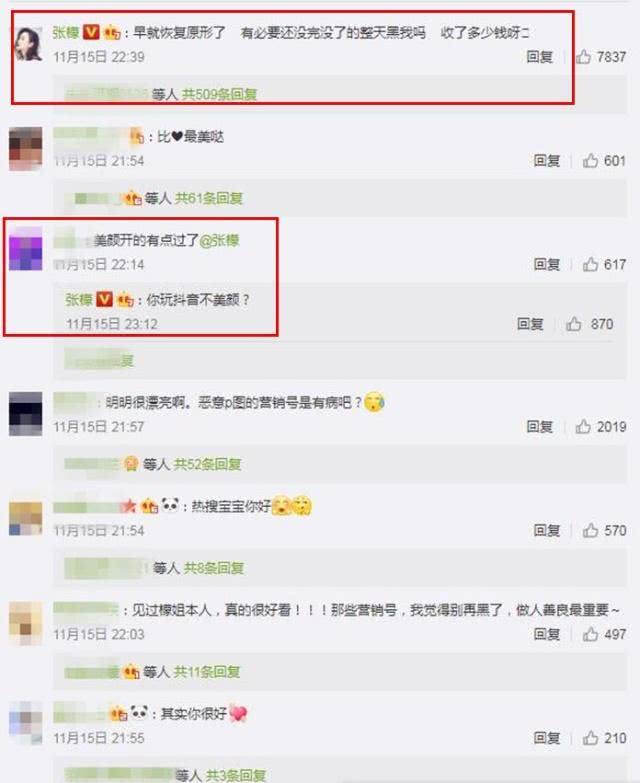Open the 共11条回复 replies
640x783 pixels.
(x=206, y=672)
